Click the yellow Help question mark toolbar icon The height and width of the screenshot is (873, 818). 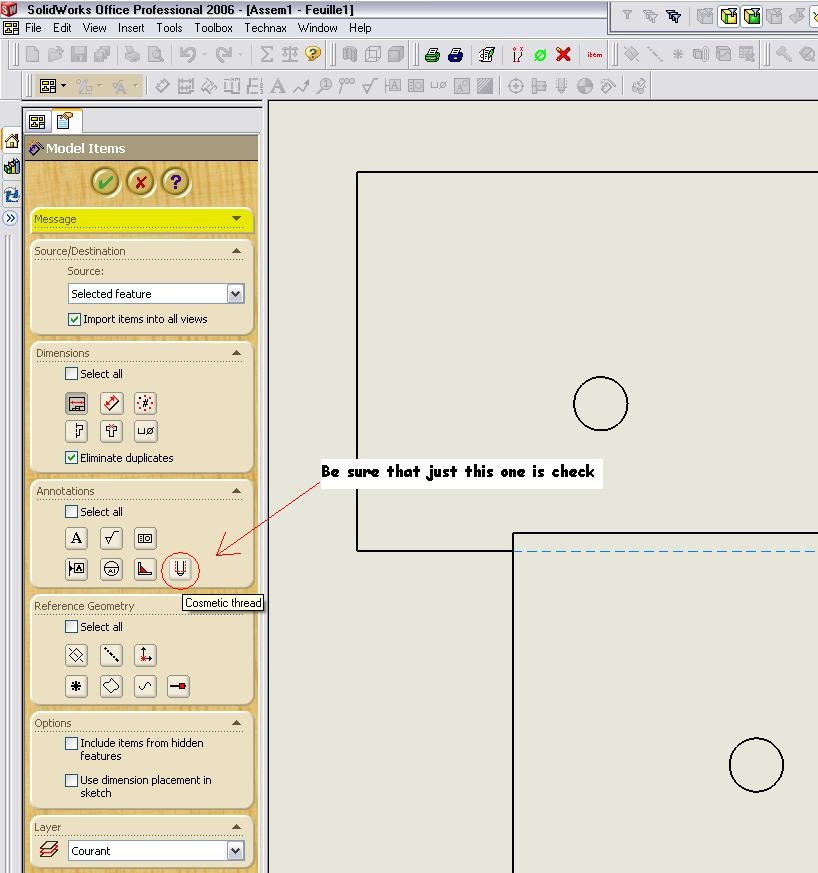click(314, 54)
